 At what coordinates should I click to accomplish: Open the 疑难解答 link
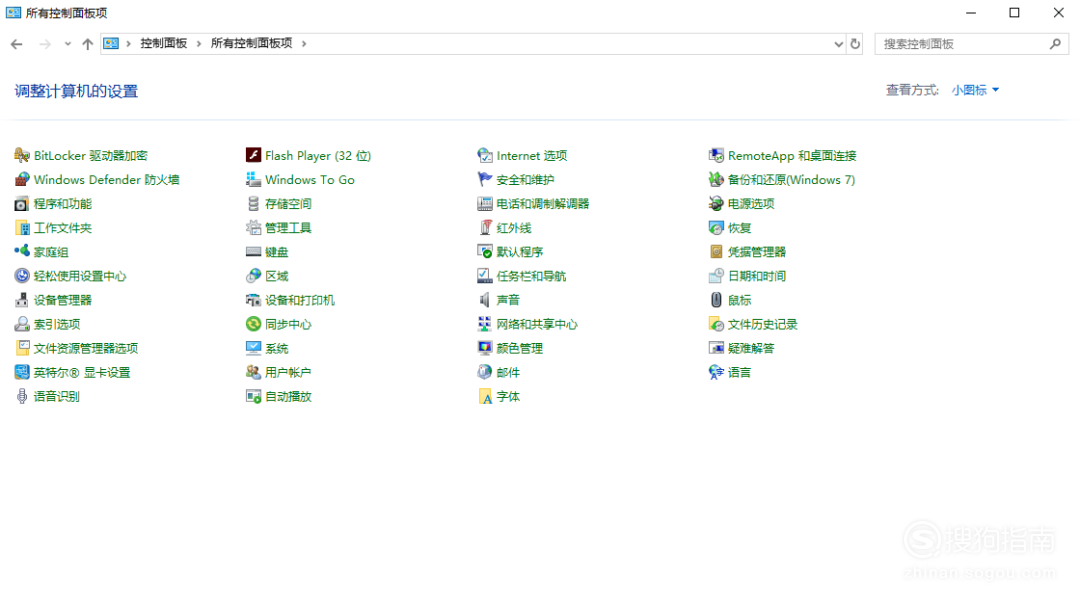point(751,349)
